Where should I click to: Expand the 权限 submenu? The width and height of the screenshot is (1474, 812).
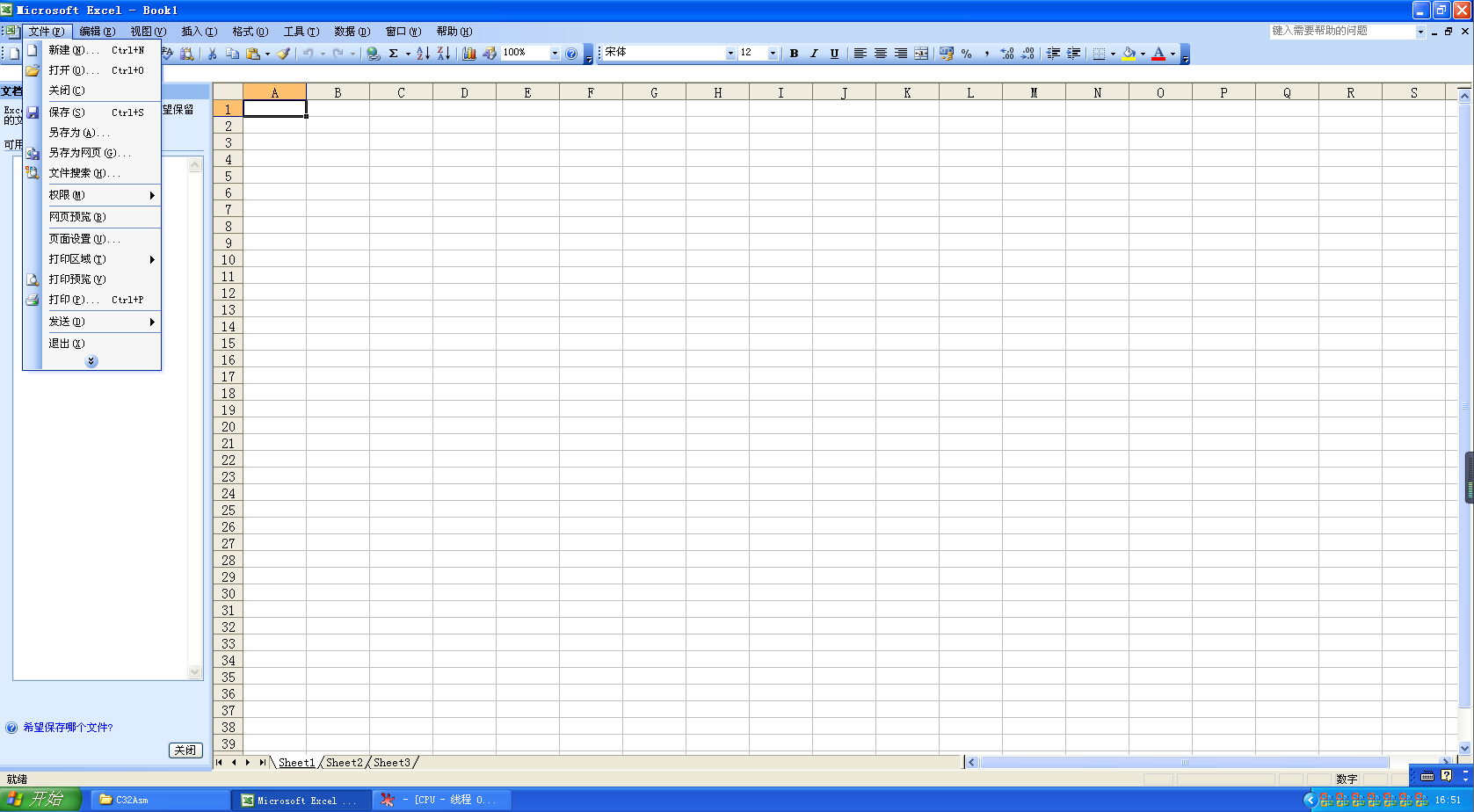pos(101,195)
